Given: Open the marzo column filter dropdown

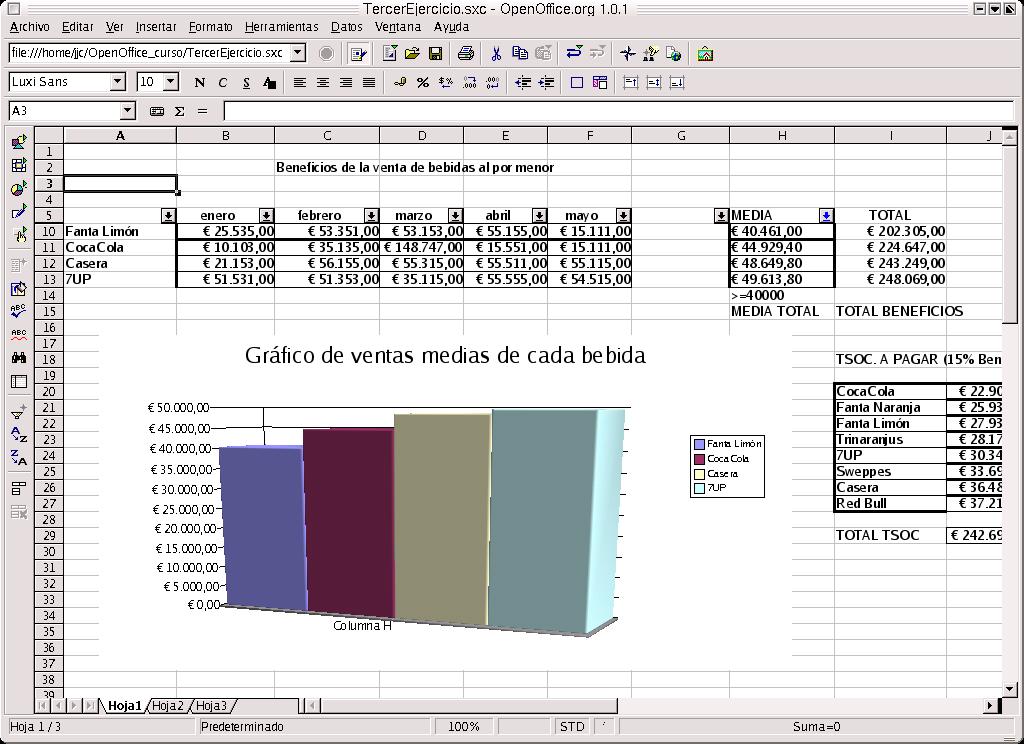Looking at the screenshot, I should coord(455,216).
